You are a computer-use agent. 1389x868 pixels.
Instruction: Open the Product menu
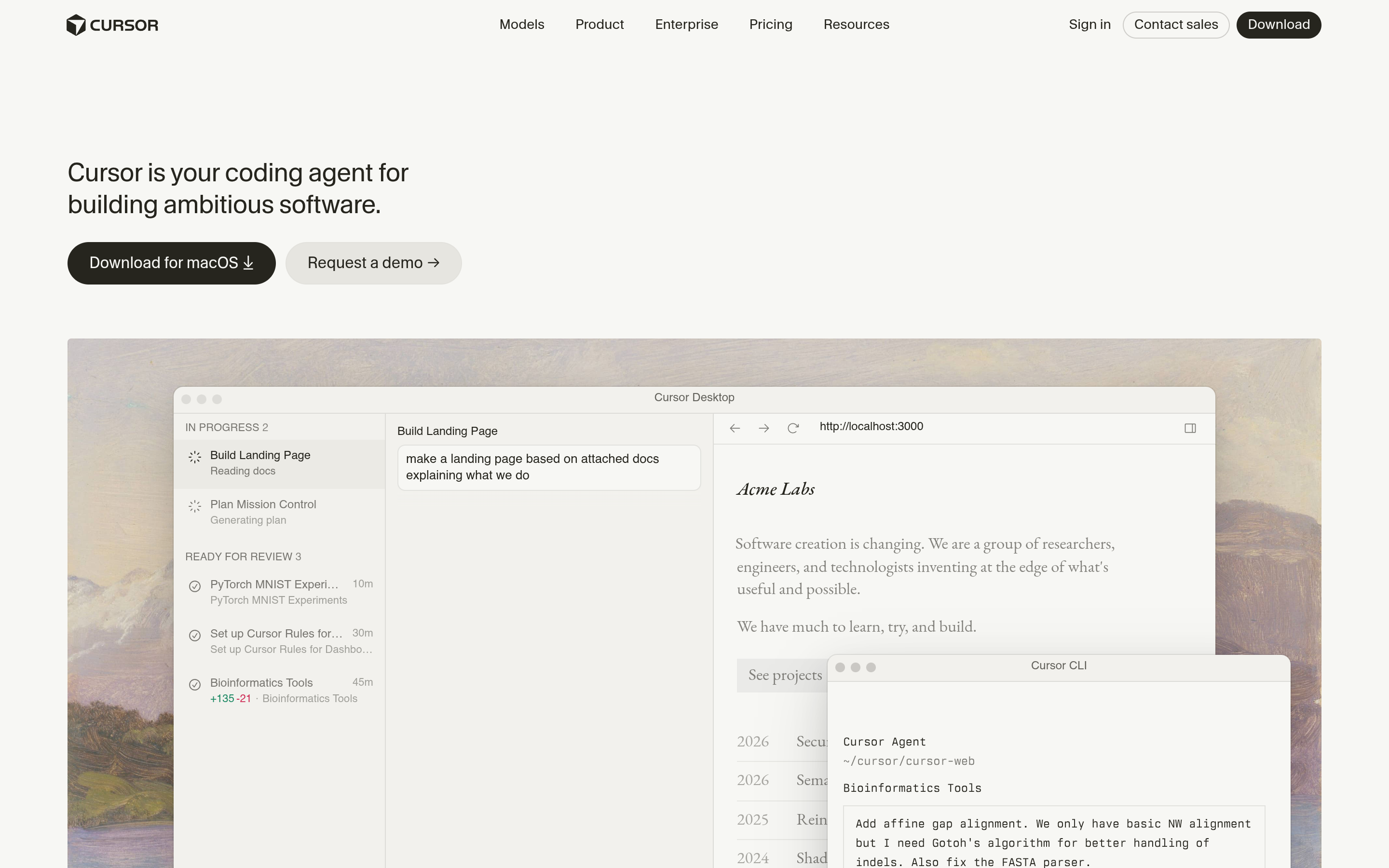(x=599, y=25)
